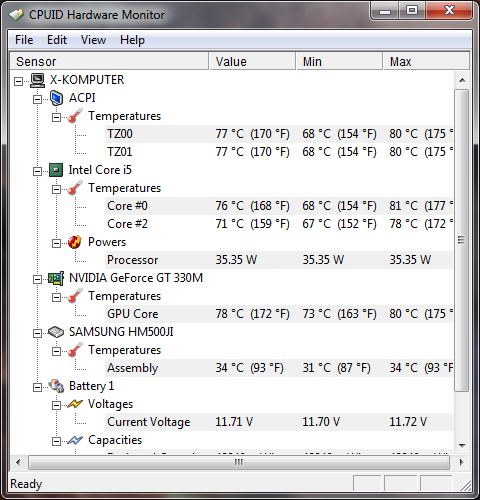The width and height of the screenshot is (480, 500).
Task: Select the GPU Core temperature row
Action: point(279,314)
